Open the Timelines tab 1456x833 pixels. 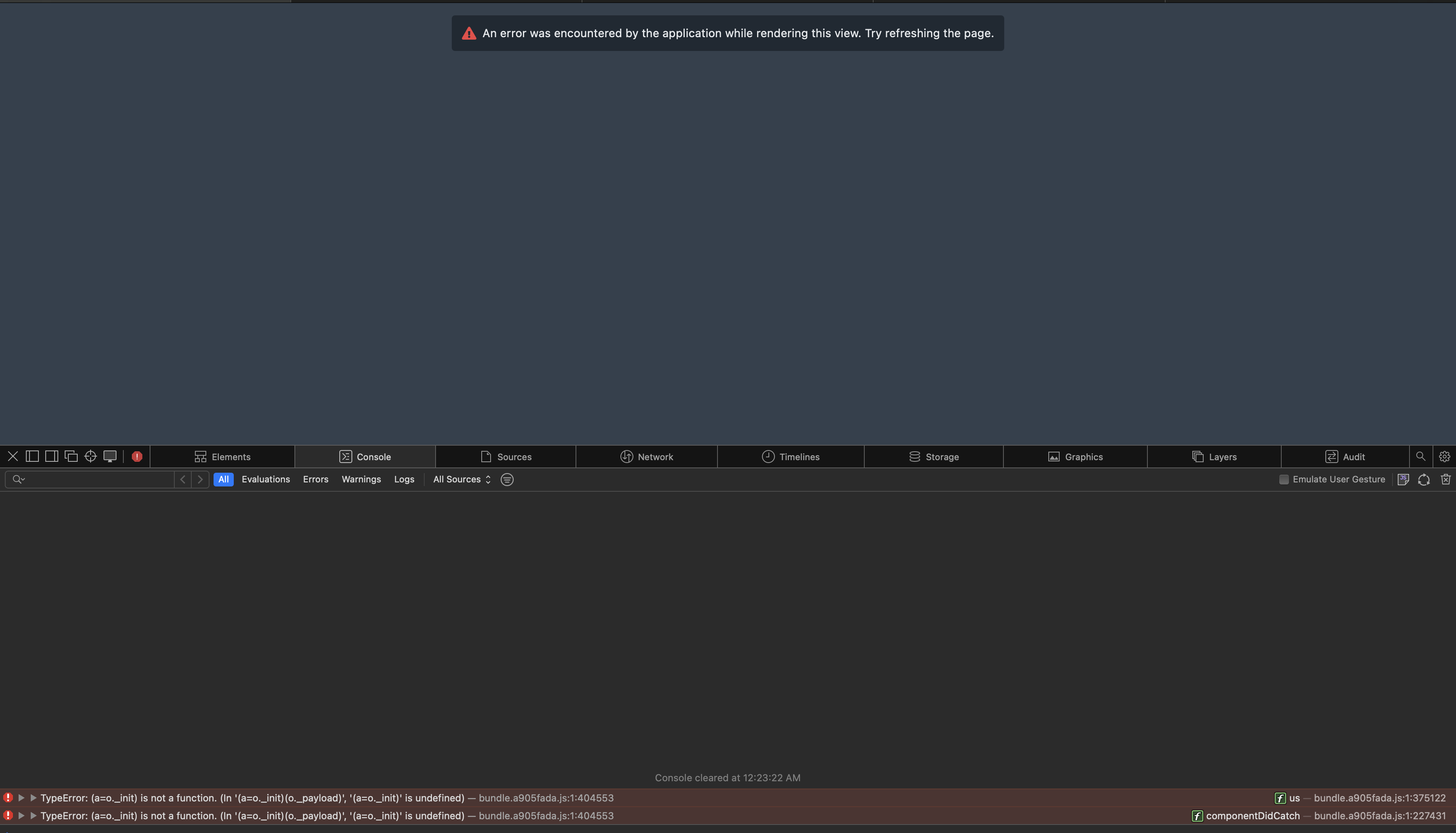(791, 457)
